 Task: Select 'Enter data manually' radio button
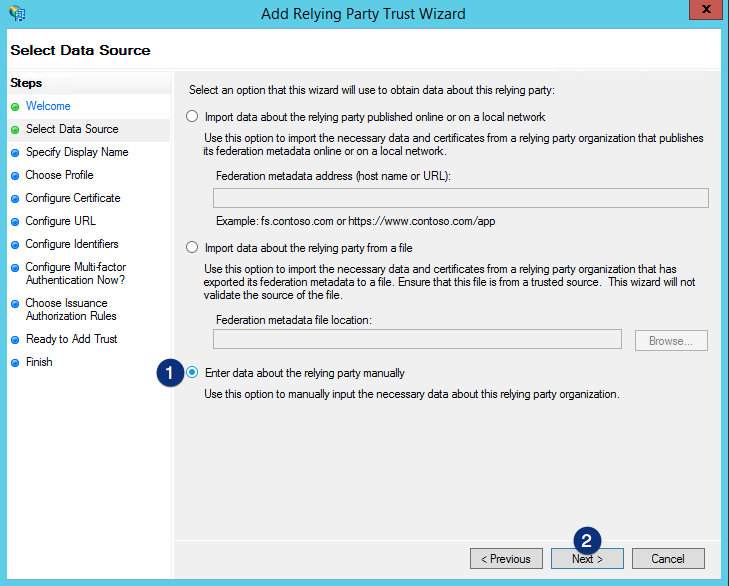192,373
